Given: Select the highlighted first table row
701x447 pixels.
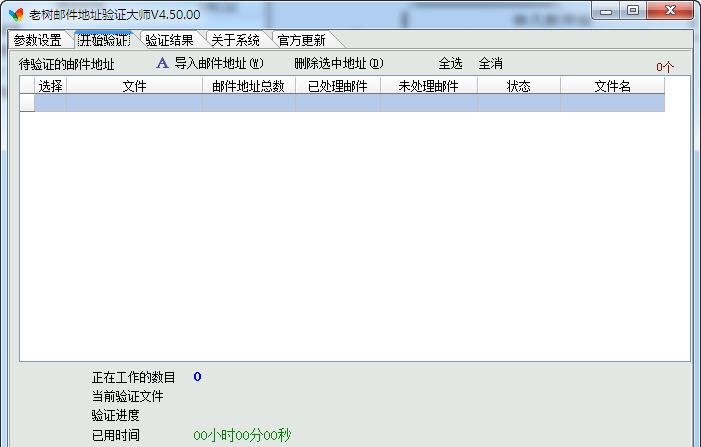Looking at the screenshot, I should click(350, 103).
